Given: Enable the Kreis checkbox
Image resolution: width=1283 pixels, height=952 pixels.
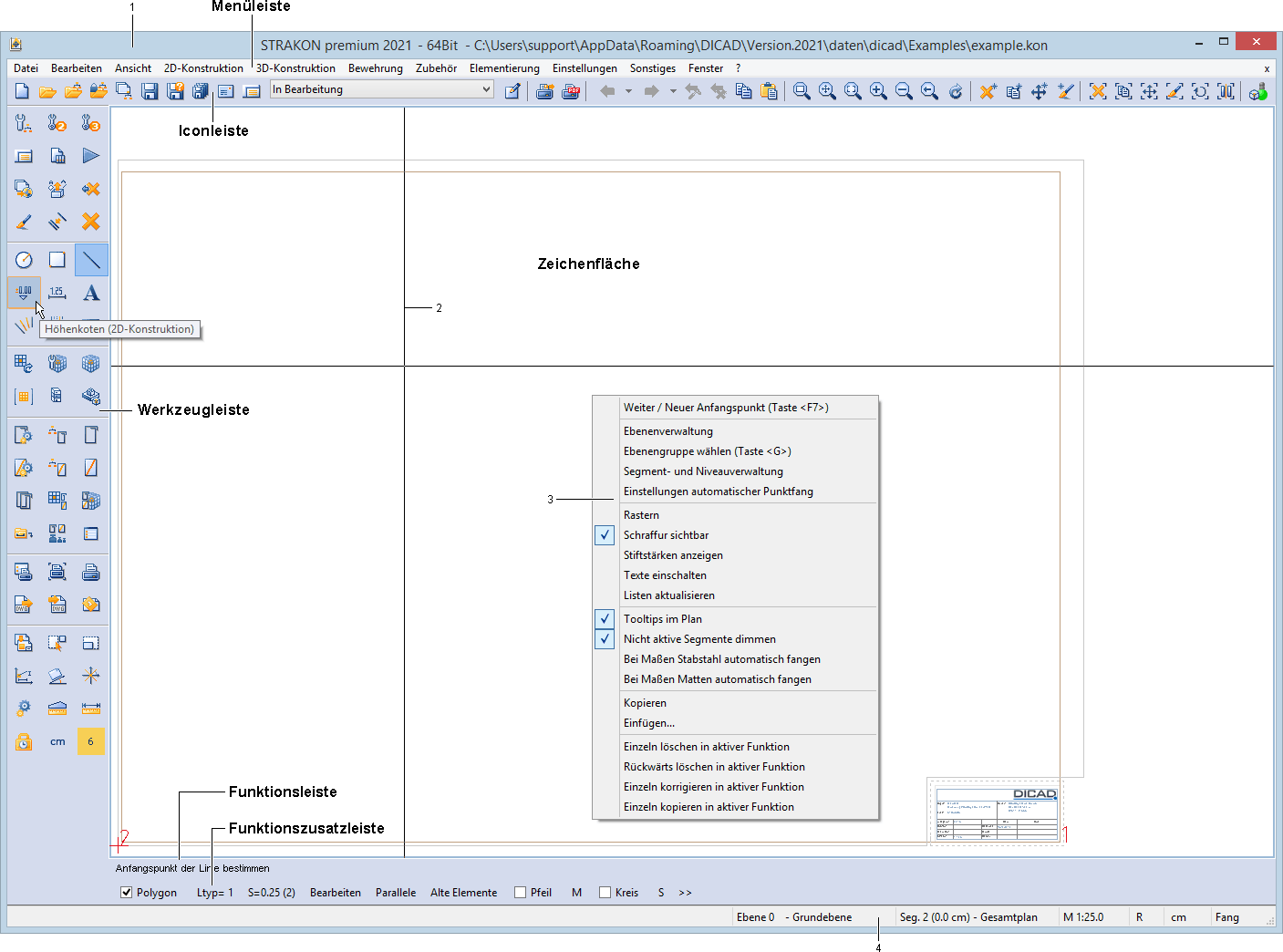Looking at the screenshot, I should point(605,893).
